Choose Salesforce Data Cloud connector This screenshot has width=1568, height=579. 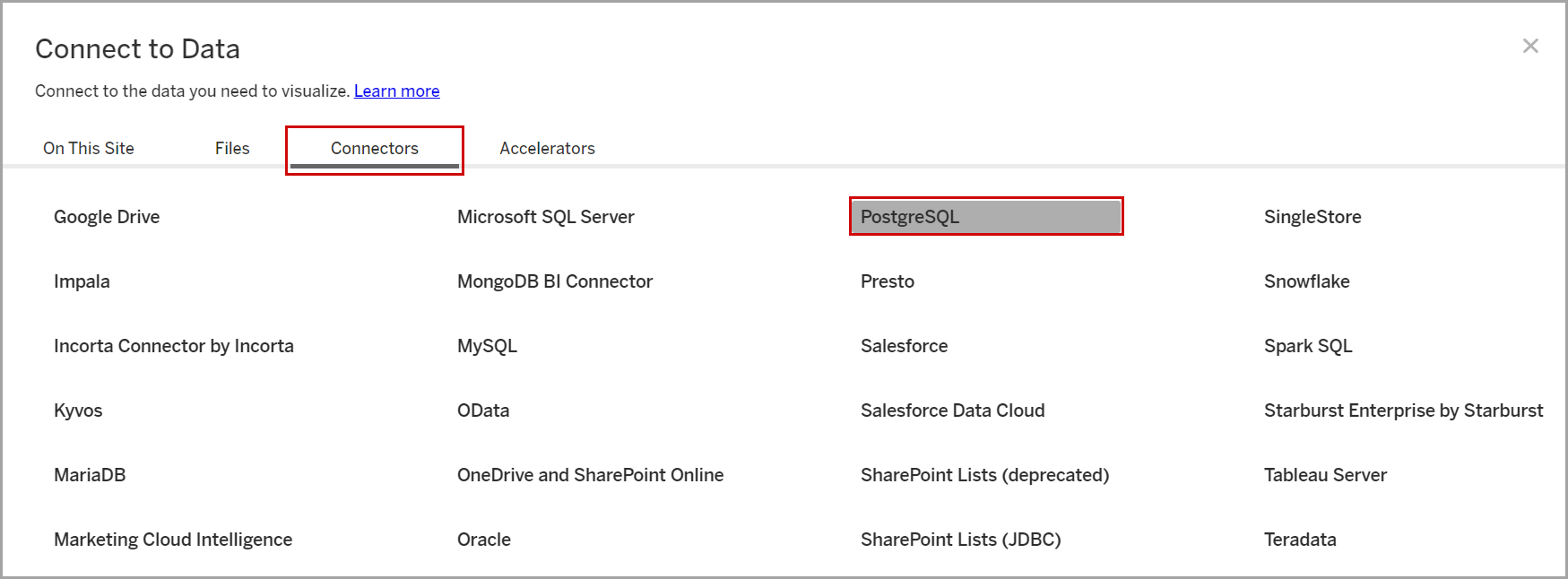[x=952, y=410]
